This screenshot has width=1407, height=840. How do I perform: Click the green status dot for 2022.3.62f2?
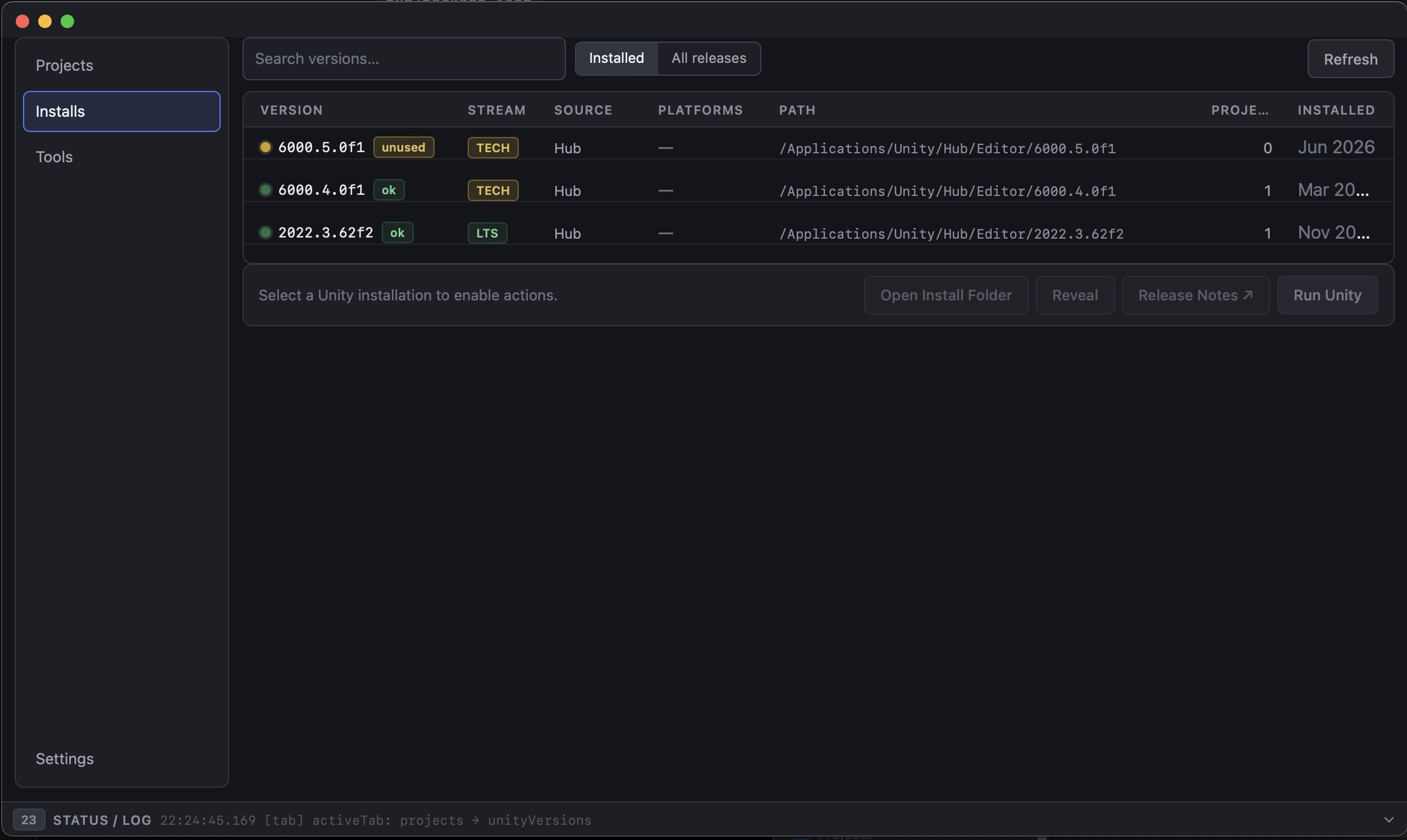pyautogui.click(x=265, y=232)
